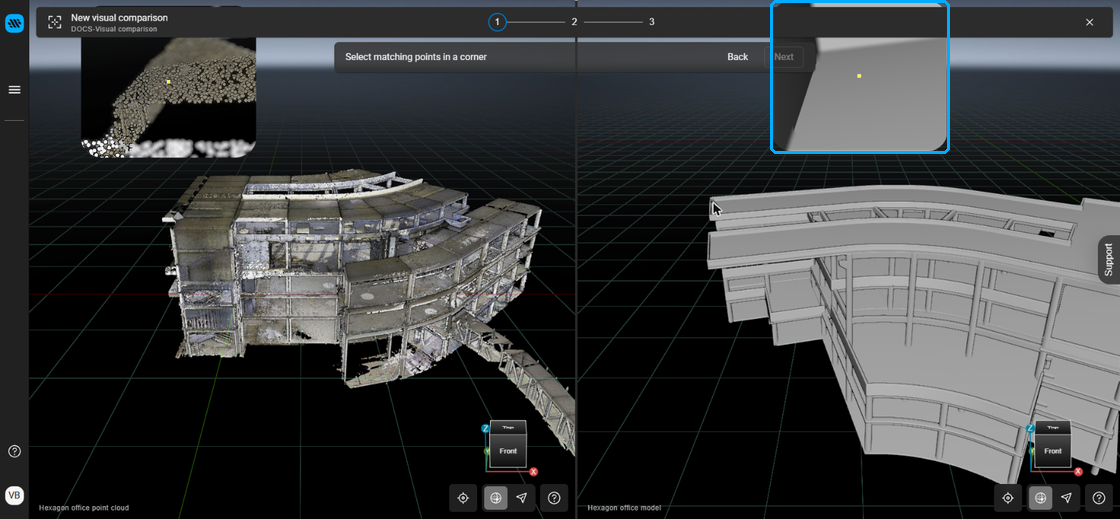Open navigation help in the office model pane

pos(1099,498)
